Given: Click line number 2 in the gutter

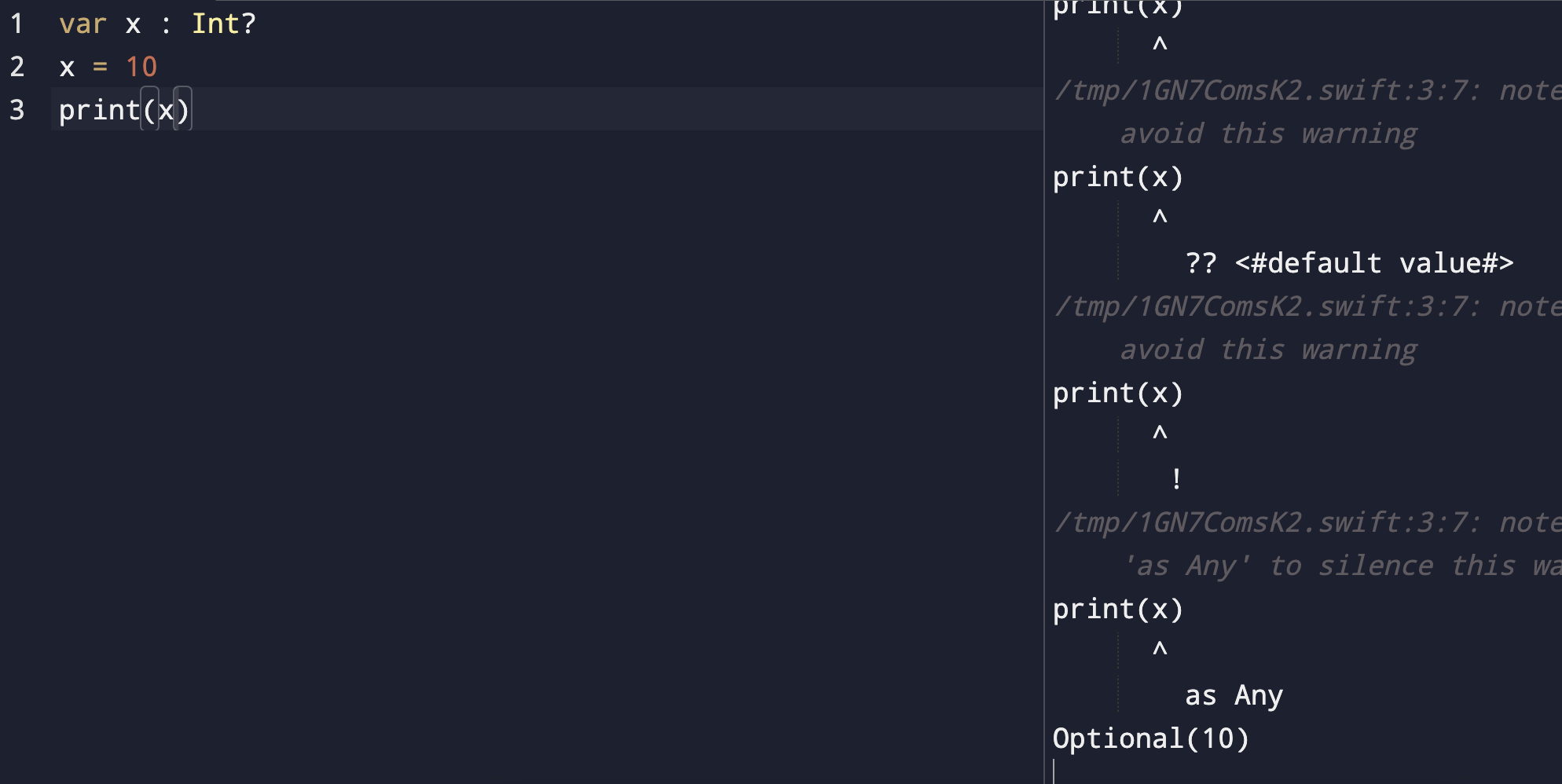Looking at the screenshot, I should pos(16,67).
